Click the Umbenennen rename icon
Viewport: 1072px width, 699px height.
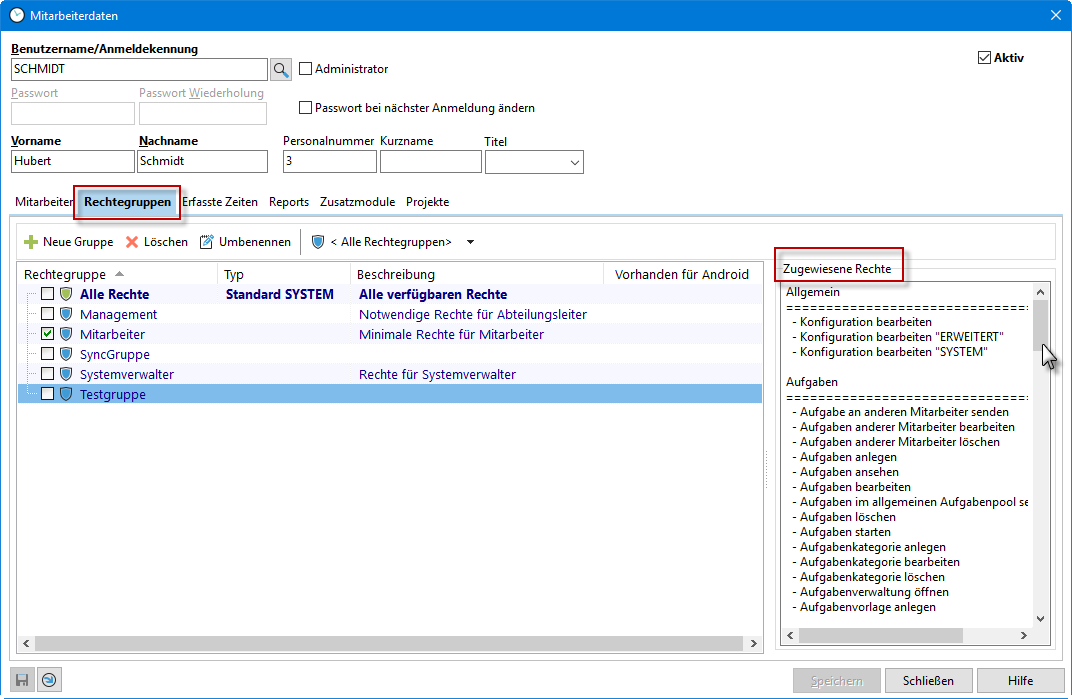pyautogui.click(x=207, y=242)
